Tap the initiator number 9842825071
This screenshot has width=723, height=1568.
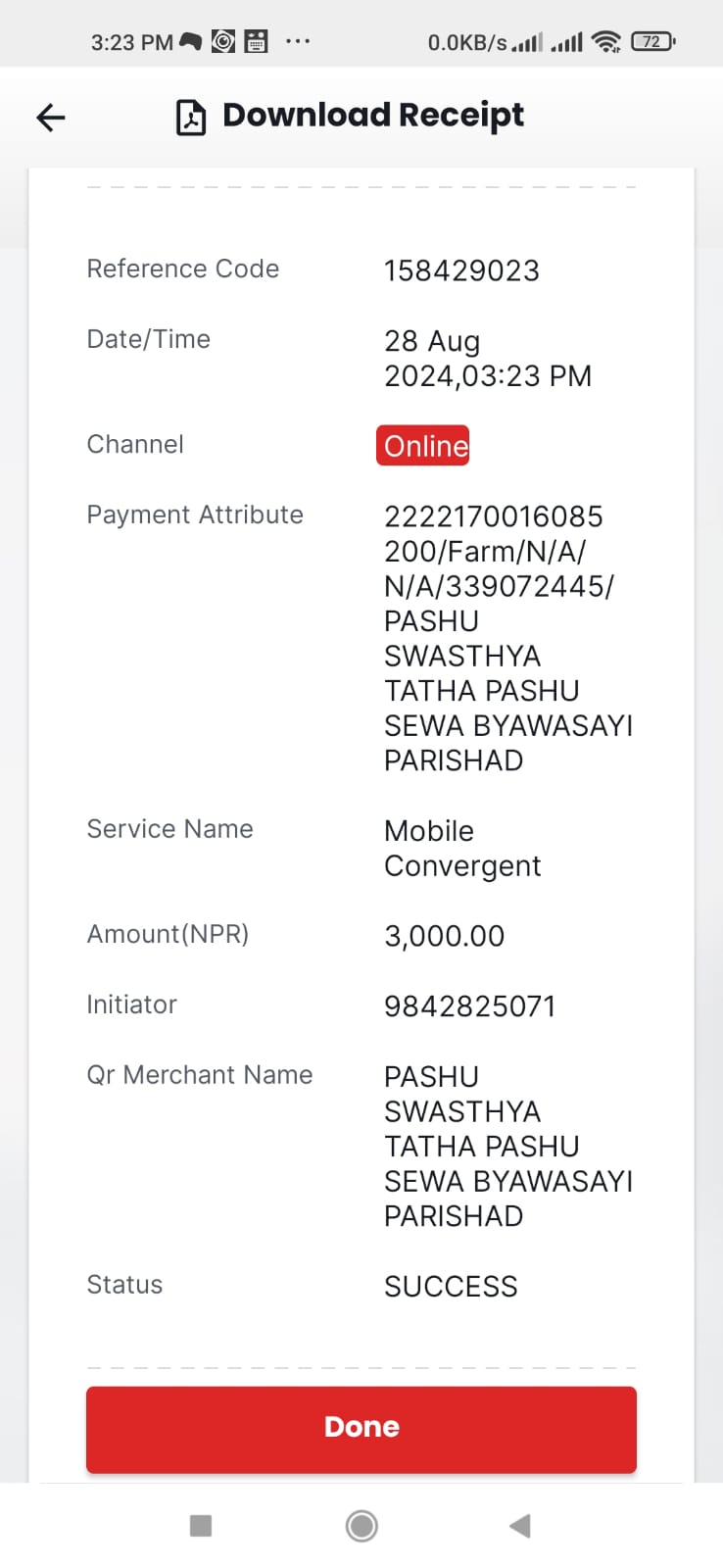[x=469, y=1006]
